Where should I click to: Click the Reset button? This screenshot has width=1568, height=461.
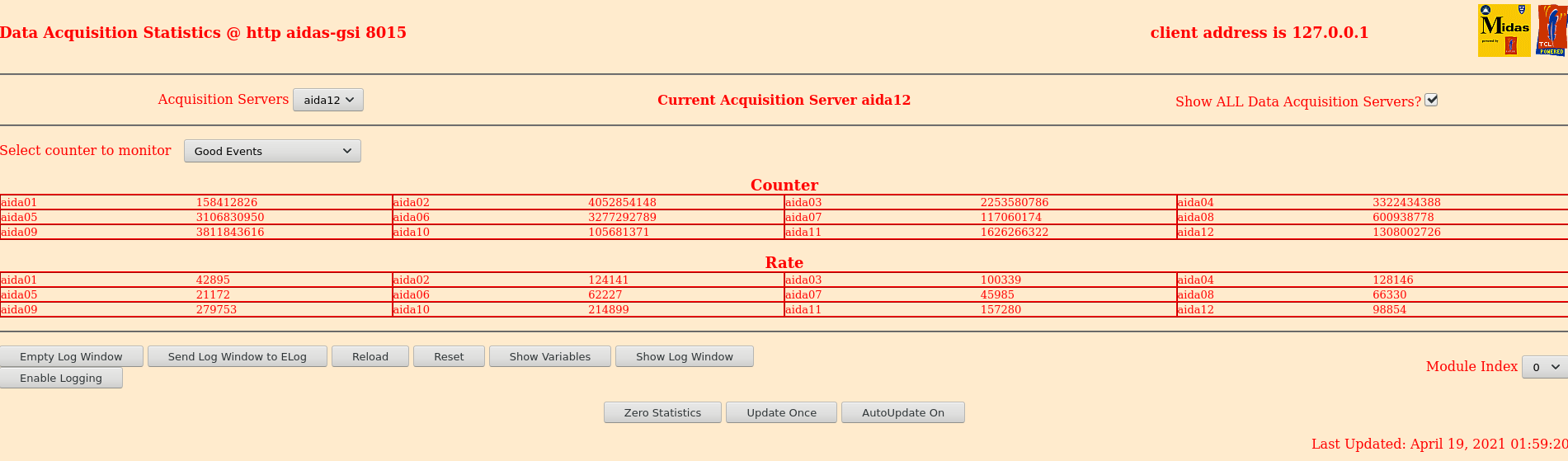point(449,356)
